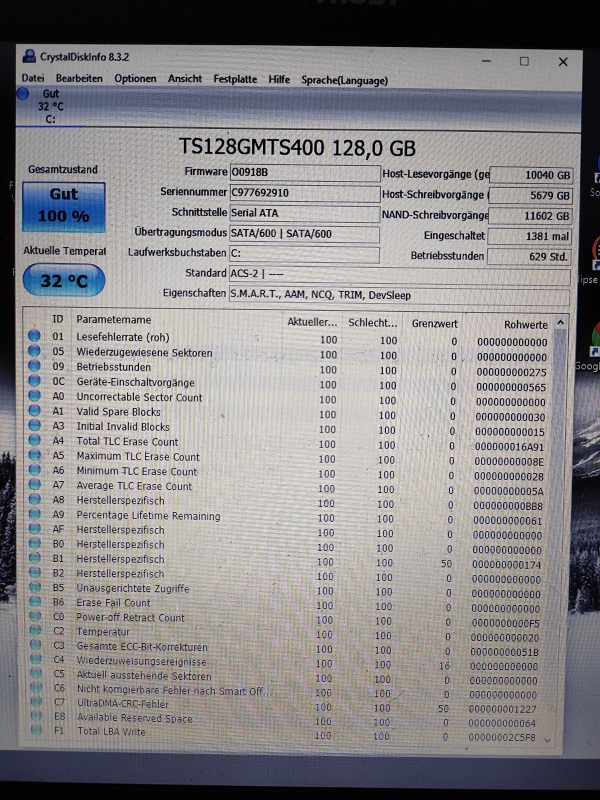Click status dot for B6 Erase Fail Count
This screenshot has width=600, height=800.
(x=35, y=602)
